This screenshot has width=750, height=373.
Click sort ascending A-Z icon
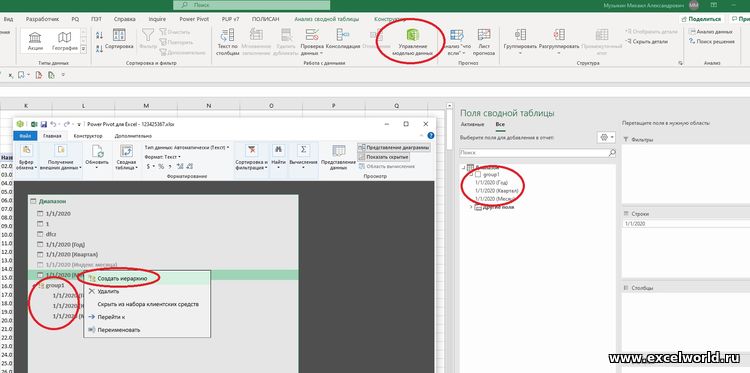[99, 35]
